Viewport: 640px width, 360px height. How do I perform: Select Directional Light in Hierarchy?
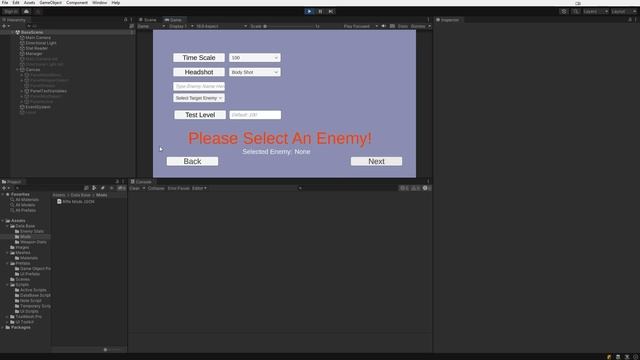pos(41,43)
